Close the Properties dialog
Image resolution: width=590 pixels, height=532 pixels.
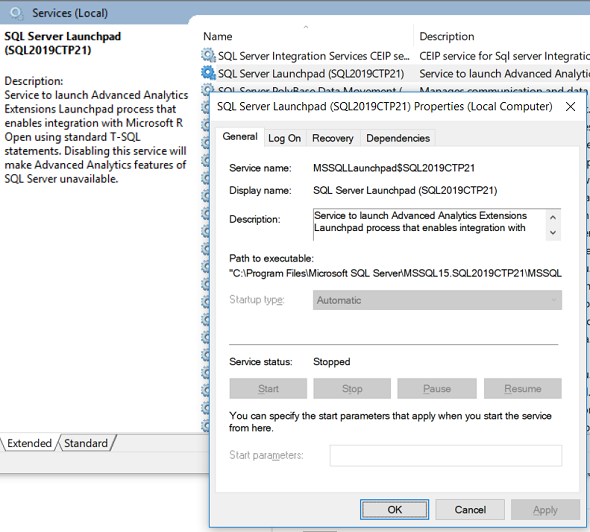[x=570, y=106]
